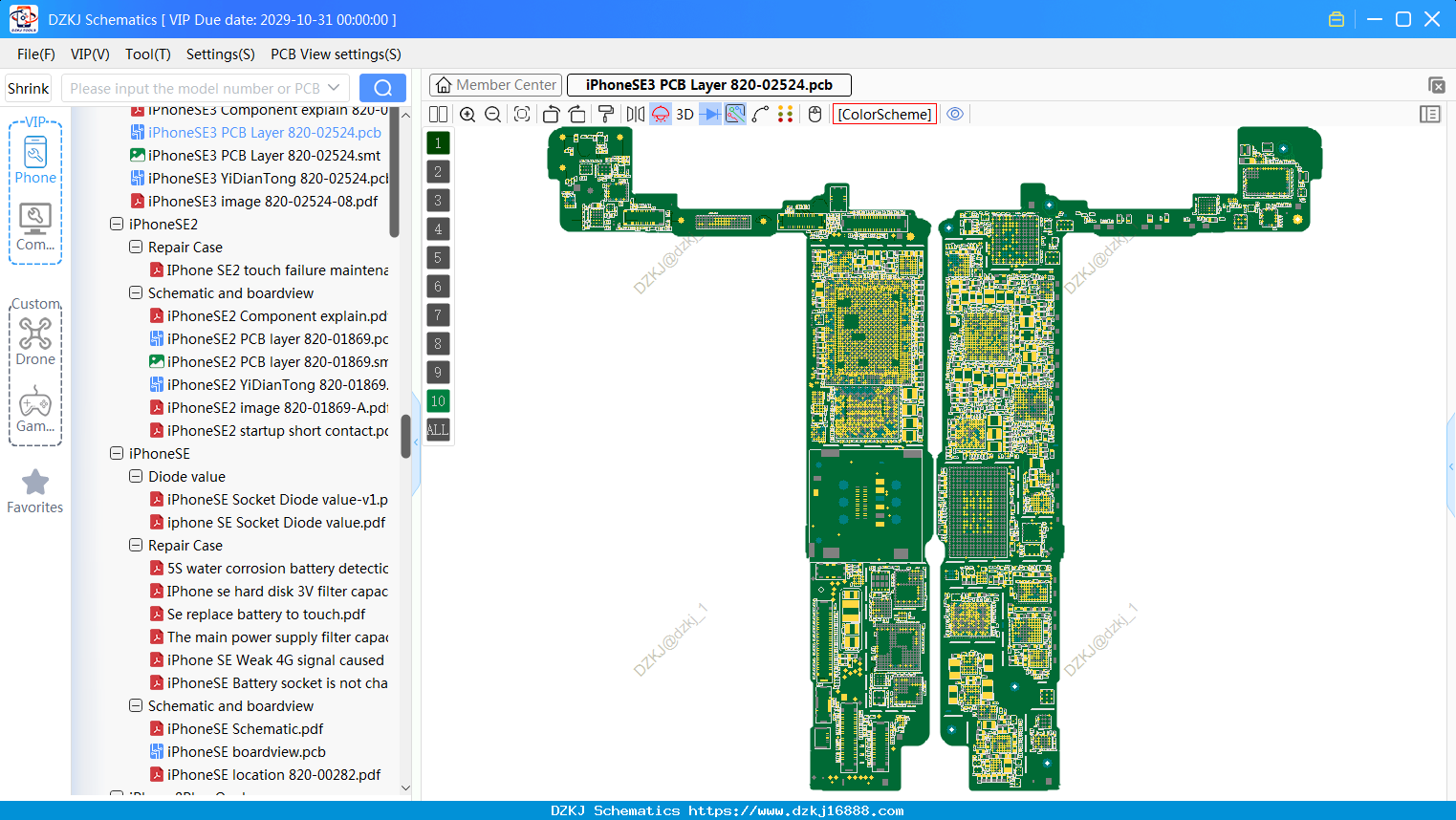Collapse iPhoneSE Schematic and boardview folder
1456x820 pixels.
point(136,705)
